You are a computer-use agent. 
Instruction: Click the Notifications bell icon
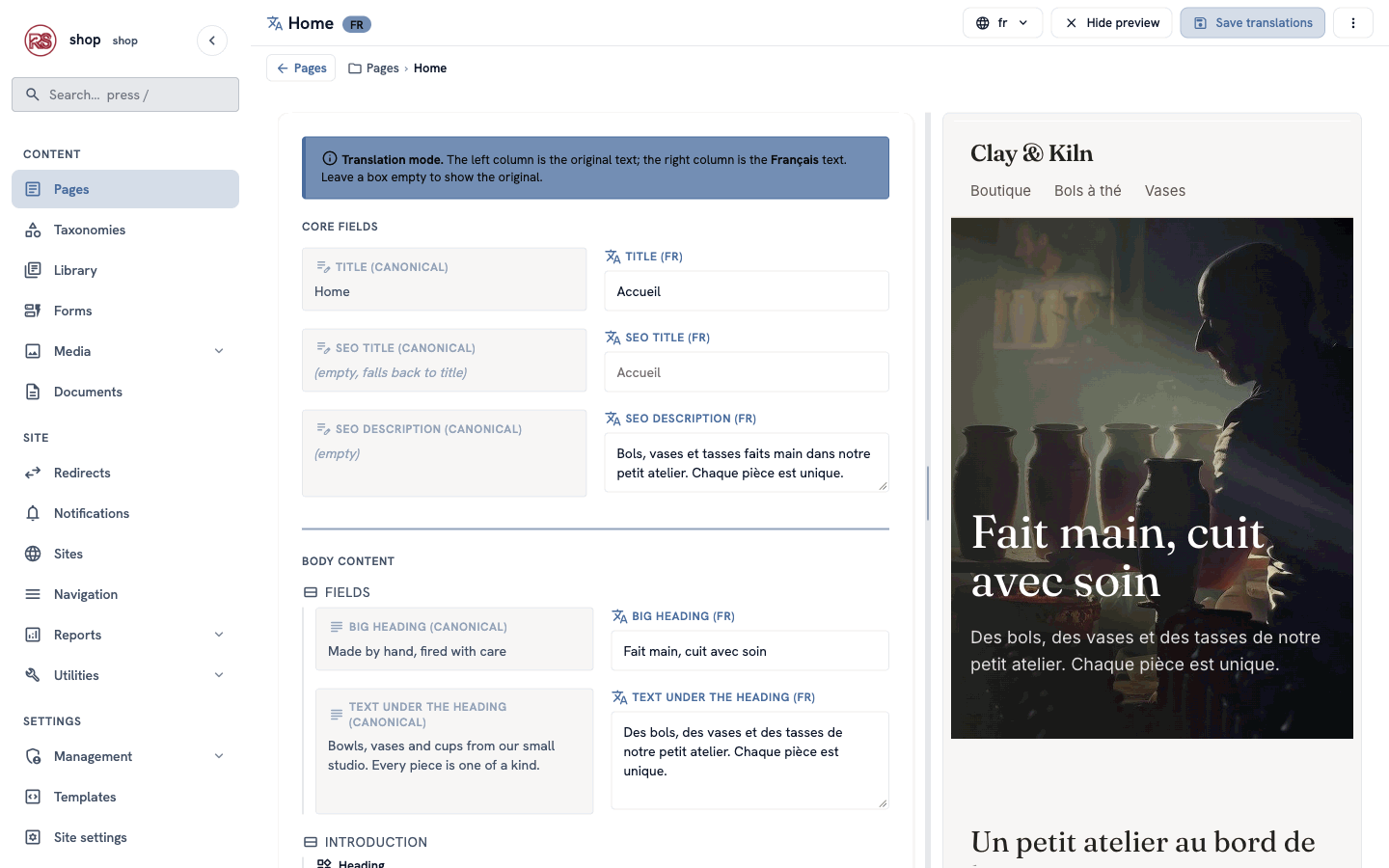point(33,513)
